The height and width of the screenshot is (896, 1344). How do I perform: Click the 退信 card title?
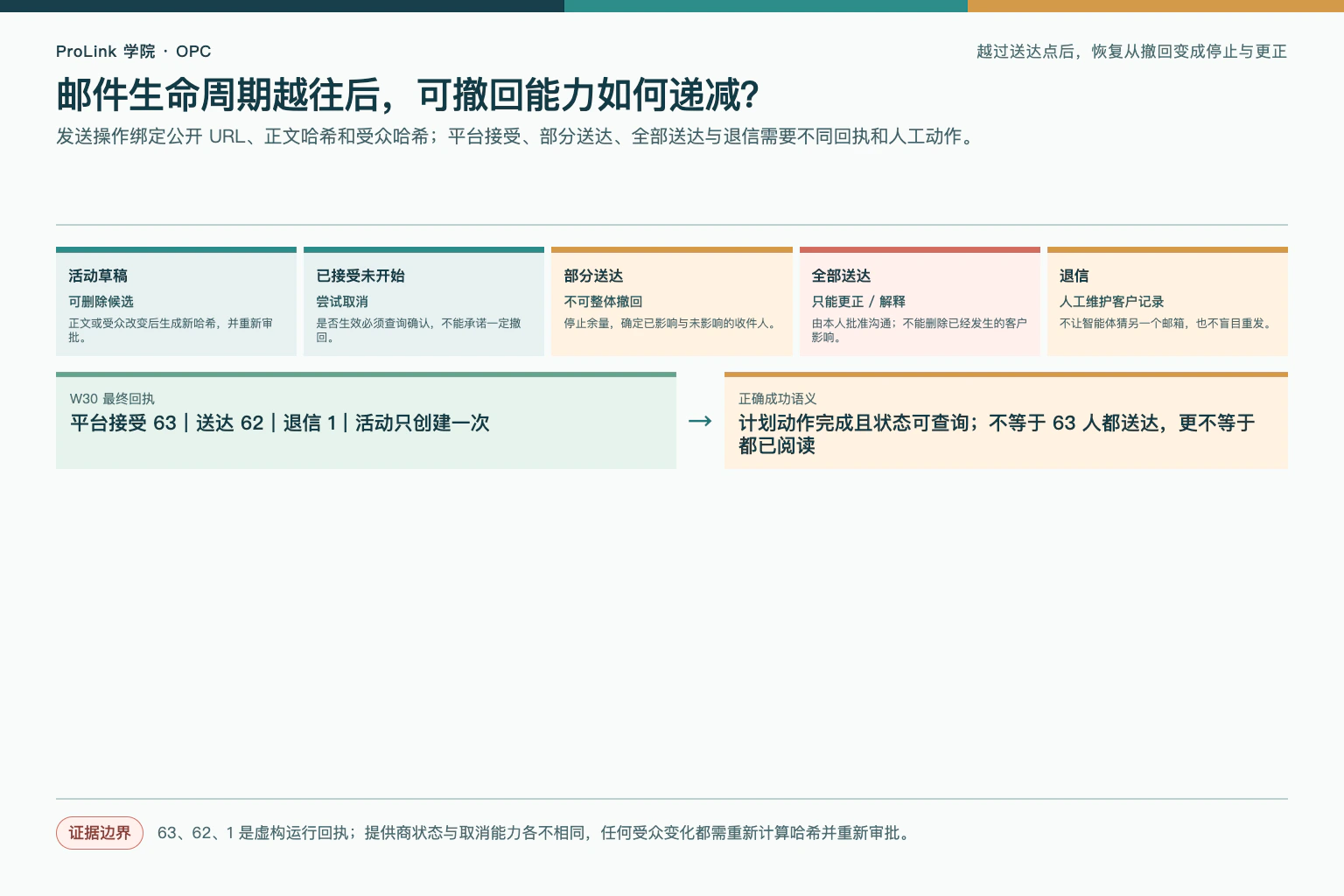(1074, 276)
